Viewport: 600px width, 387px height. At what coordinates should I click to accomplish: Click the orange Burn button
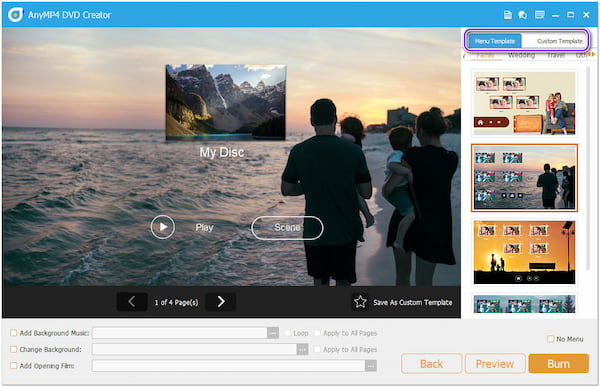558,364
